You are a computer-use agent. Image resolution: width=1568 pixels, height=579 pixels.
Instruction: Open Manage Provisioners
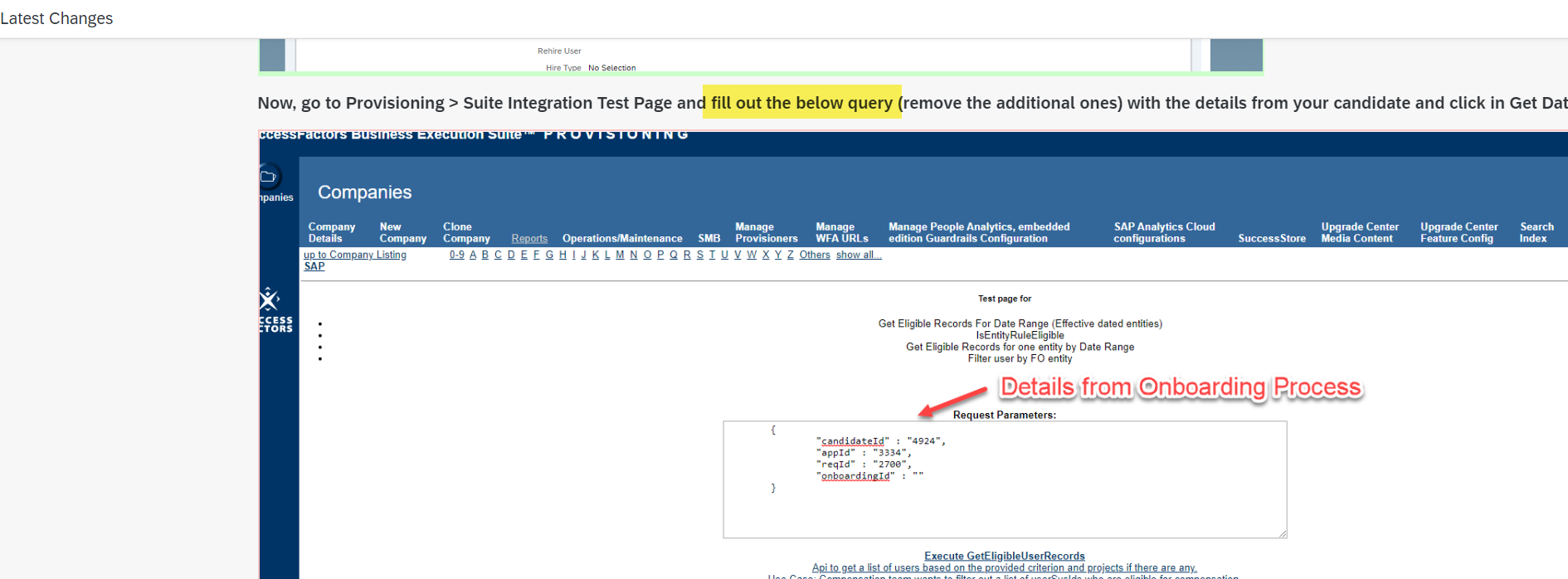[x=767, y=232]
